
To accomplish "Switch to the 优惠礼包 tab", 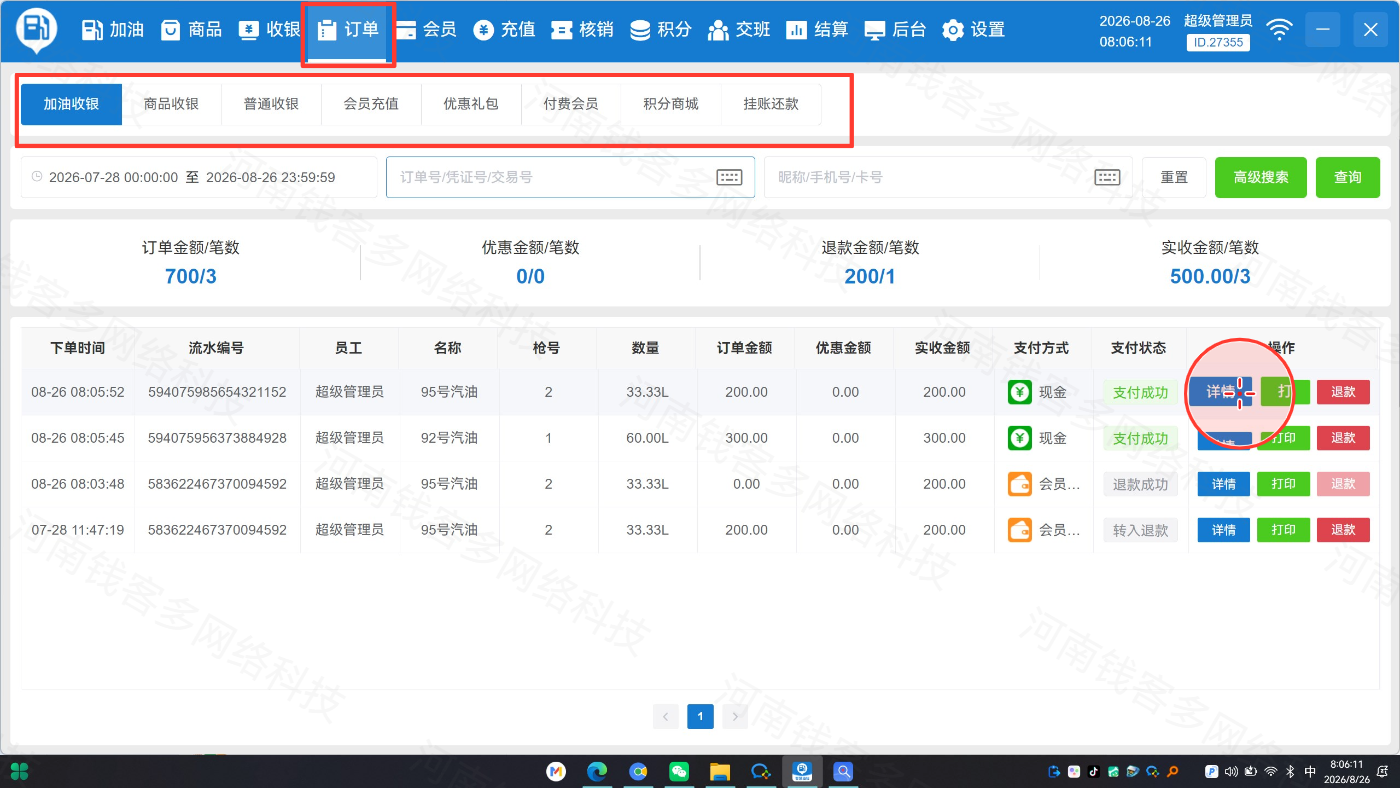I will point(471,104).
